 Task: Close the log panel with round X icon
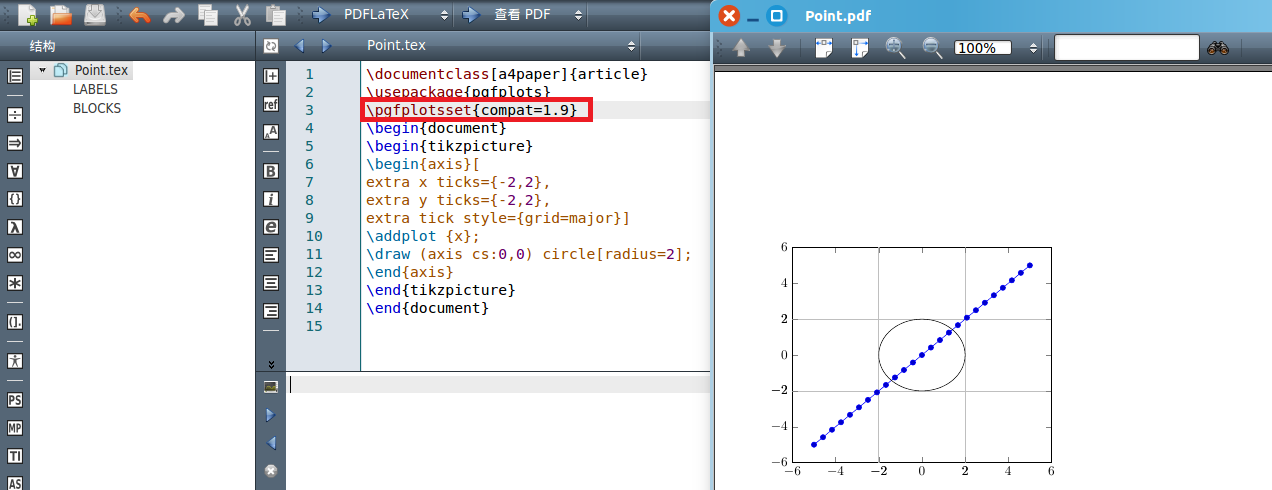270,470
